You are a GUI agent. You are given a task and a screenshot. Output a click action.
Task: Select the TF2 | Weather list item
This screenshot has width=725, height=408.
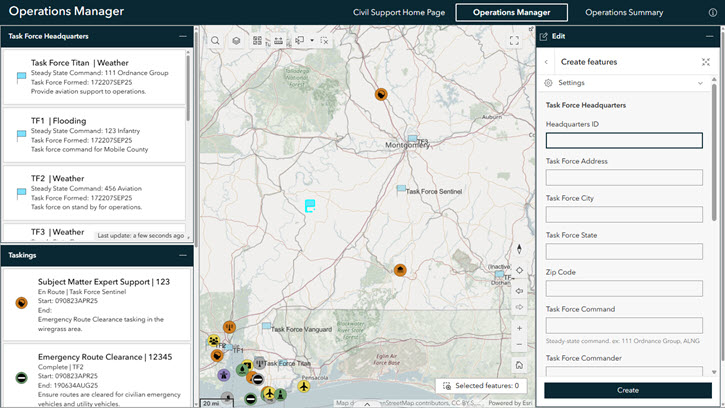coord(94,192)
